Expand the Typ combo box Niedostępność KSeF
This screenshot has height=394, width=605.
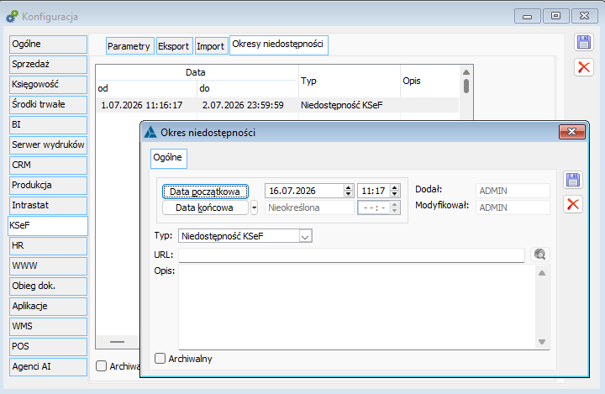pos(305,236)
